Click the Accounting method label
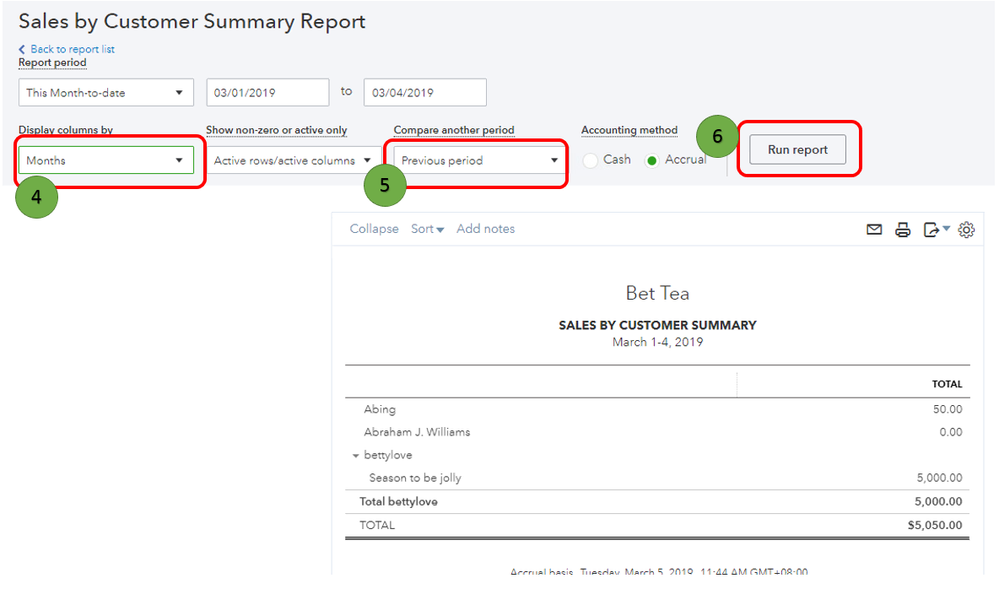 629,130
